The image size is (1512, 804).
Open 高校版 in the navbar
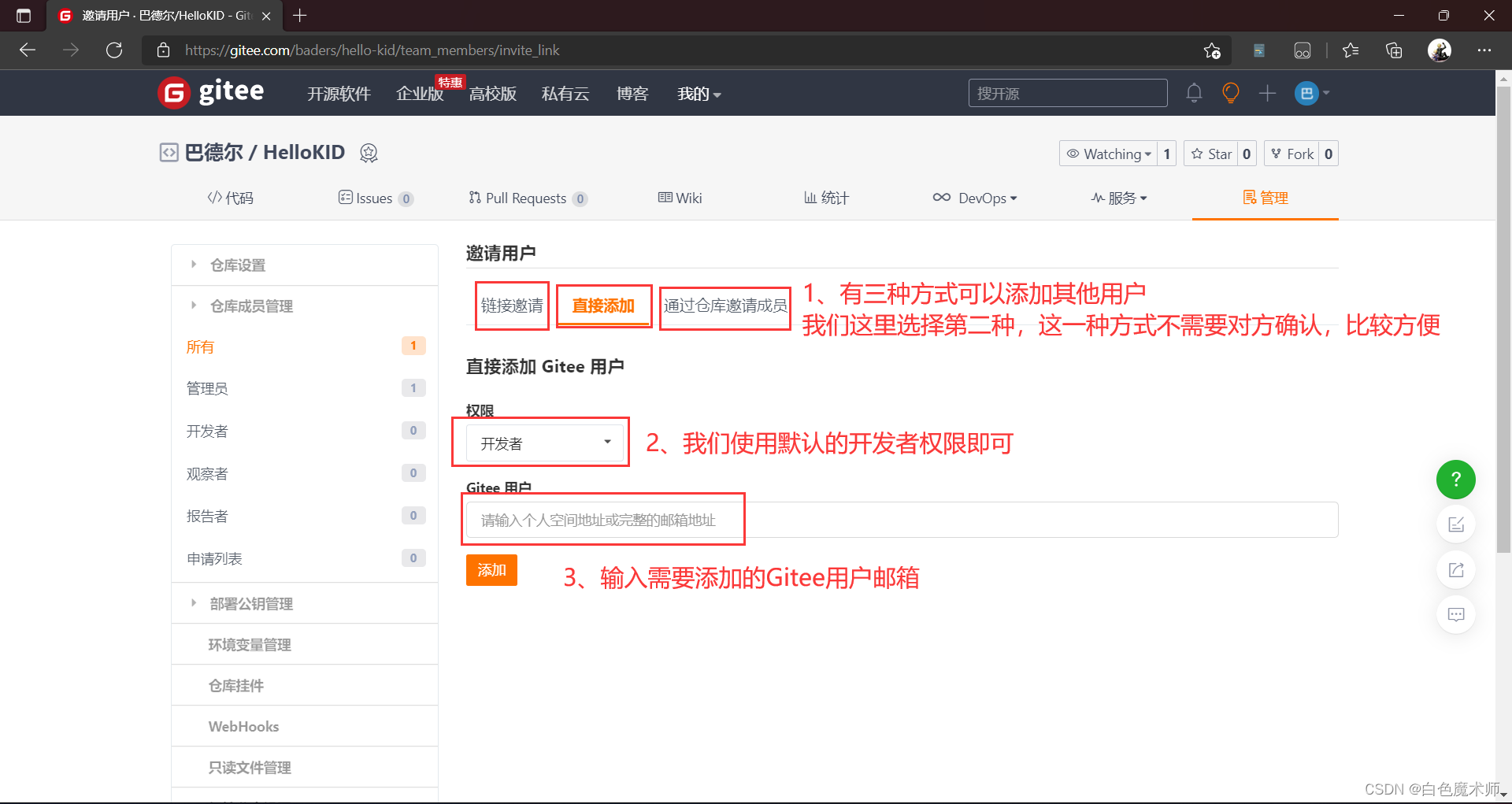coord(493,94)
